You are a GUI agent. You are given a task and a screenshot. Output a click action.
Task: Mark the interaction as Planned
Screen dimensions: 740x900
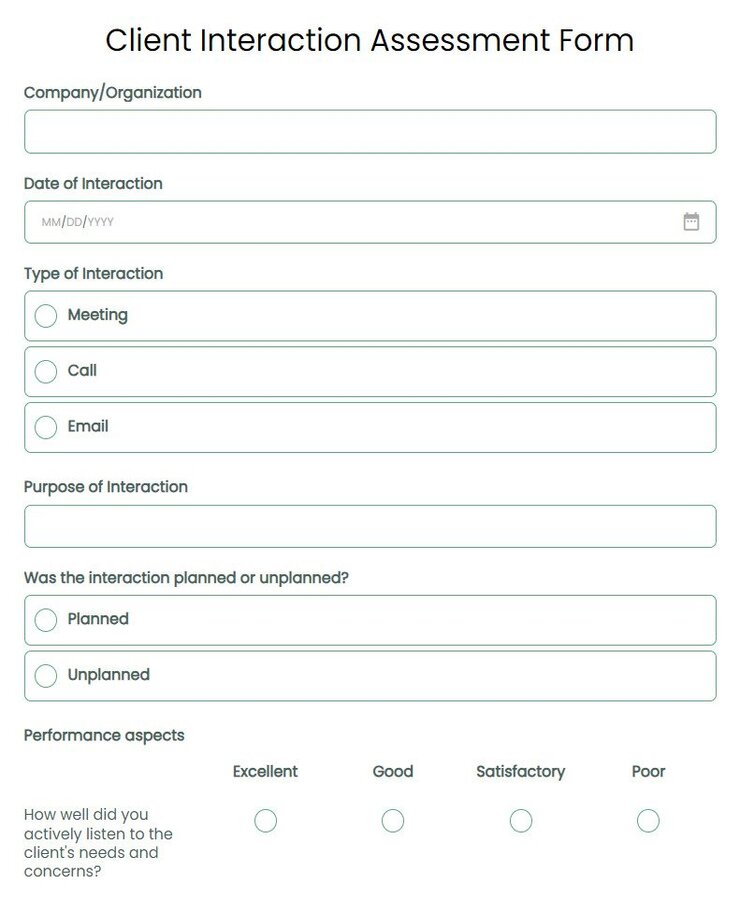click(45, 619)
